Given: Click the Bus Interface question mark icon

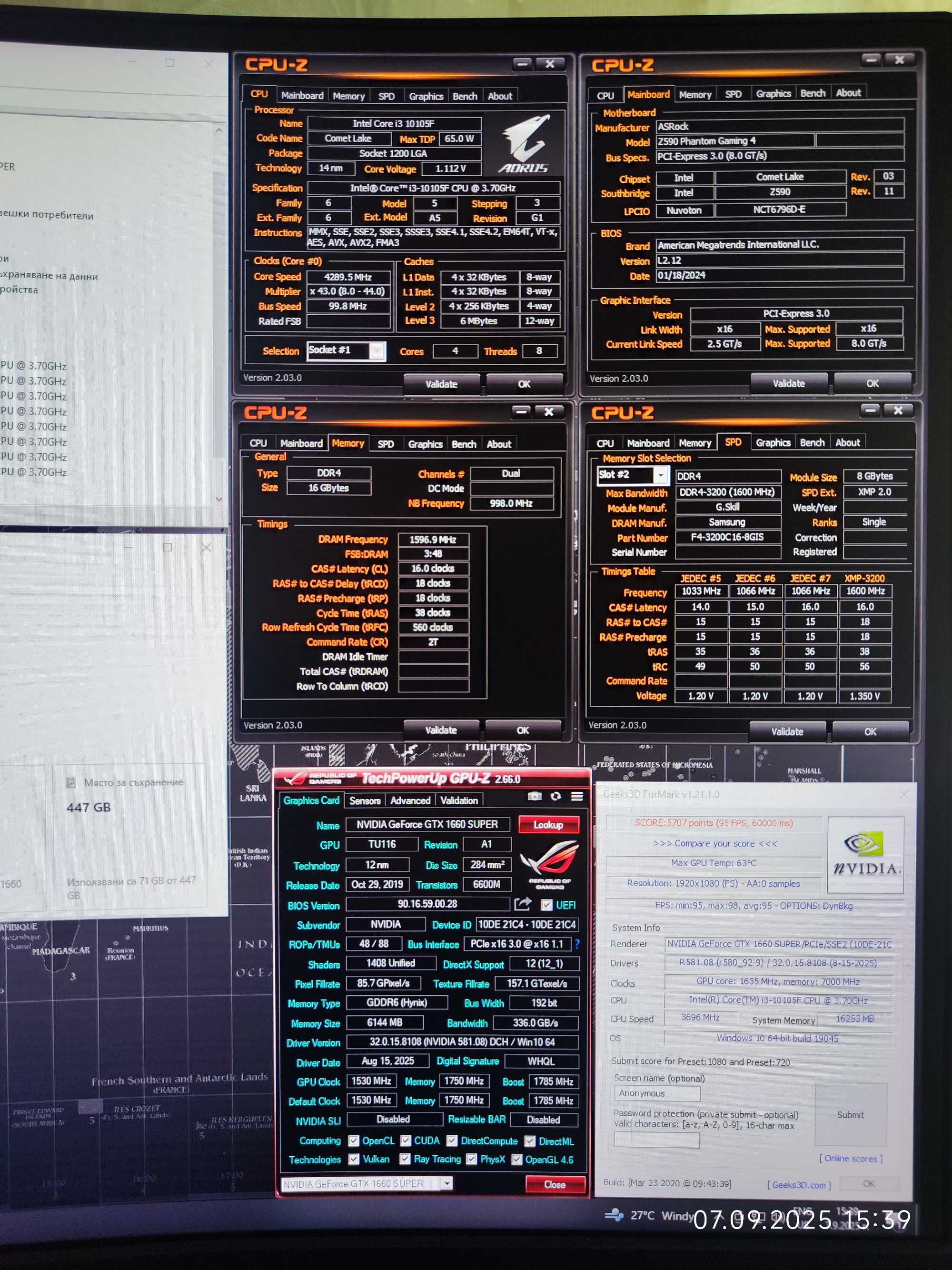Looking at the screenshot, I should (x=577, y=944).
